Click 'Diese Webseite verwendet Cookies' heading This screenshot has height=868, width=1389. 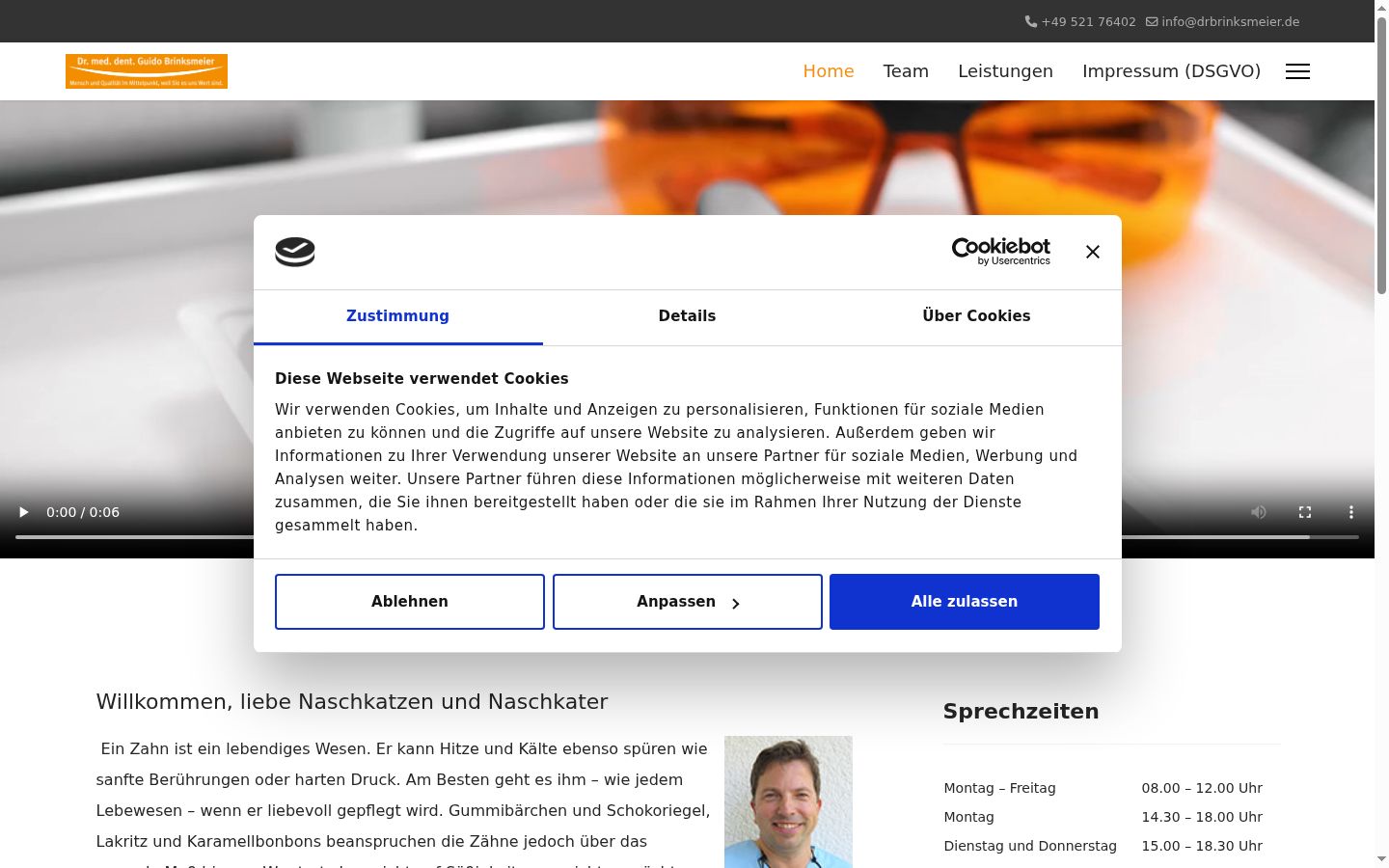[x=422, y=379]
